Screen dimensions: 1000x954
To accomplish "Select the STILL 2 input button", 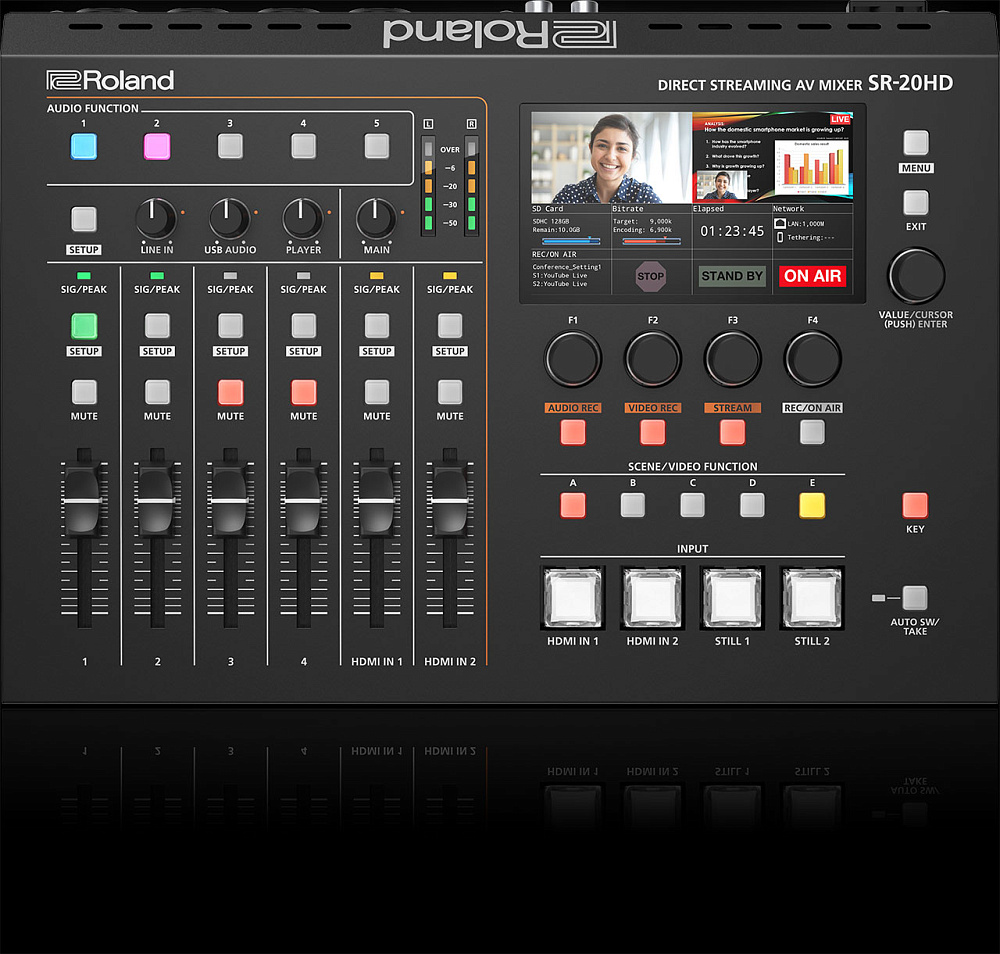I will coord(812,598).
